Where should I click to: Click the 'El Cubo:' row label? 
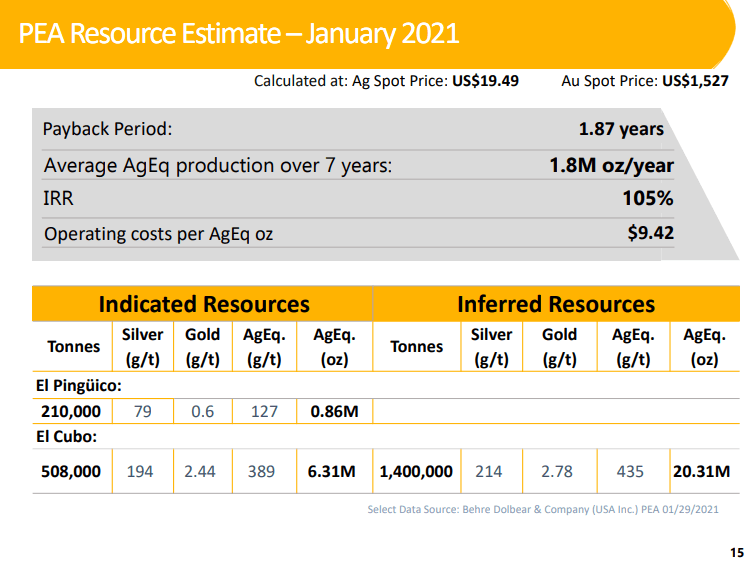[x=66, y=437]
